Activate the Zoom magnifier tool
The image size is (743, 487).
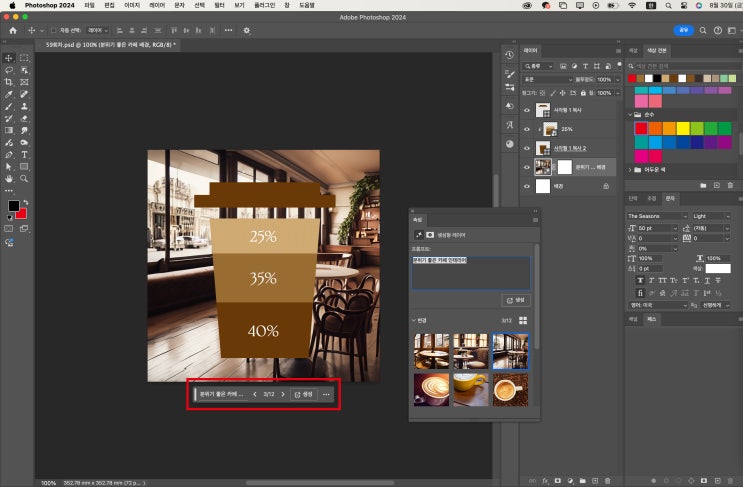click(x=24, y=179)
